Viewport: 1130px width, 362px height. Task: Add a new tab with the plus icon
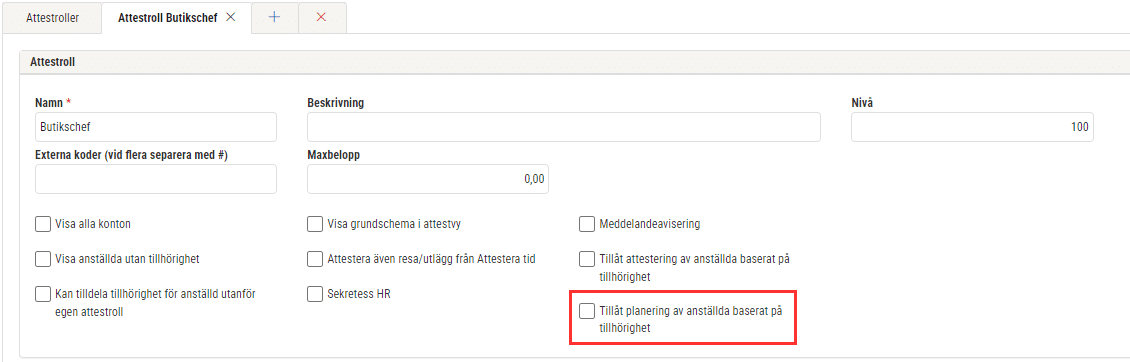275,17
